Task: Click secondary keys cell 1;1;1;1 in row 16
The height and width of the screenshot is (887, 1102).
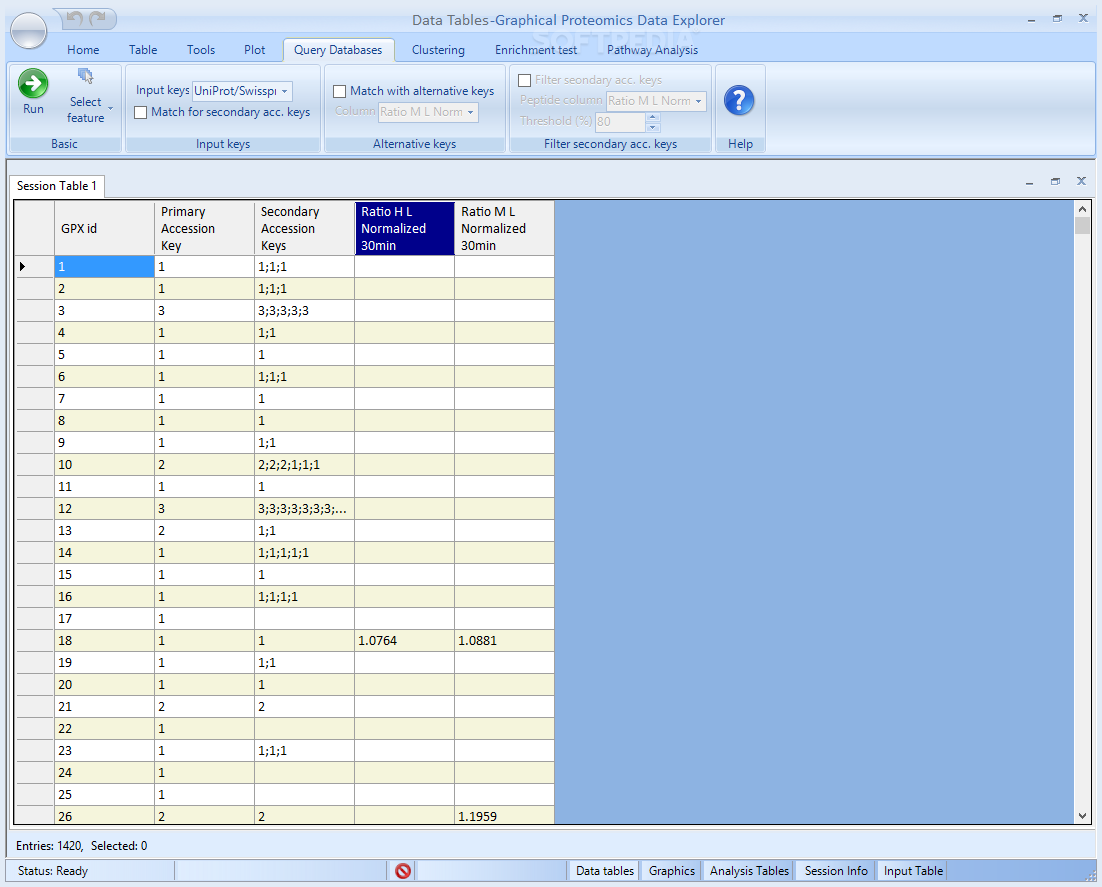Action: 304,597
